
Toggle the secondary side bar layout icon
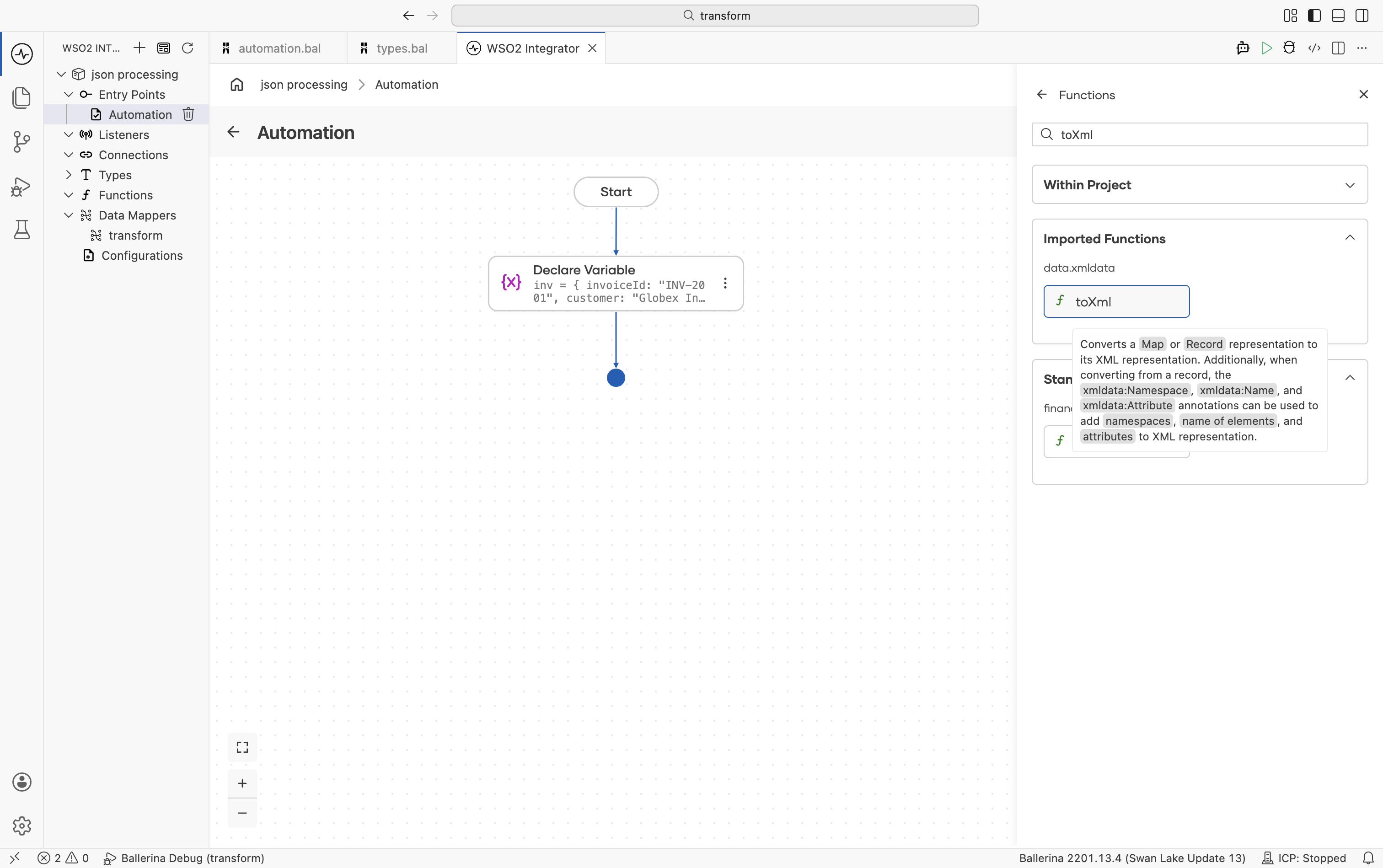tap(1362, 16)
